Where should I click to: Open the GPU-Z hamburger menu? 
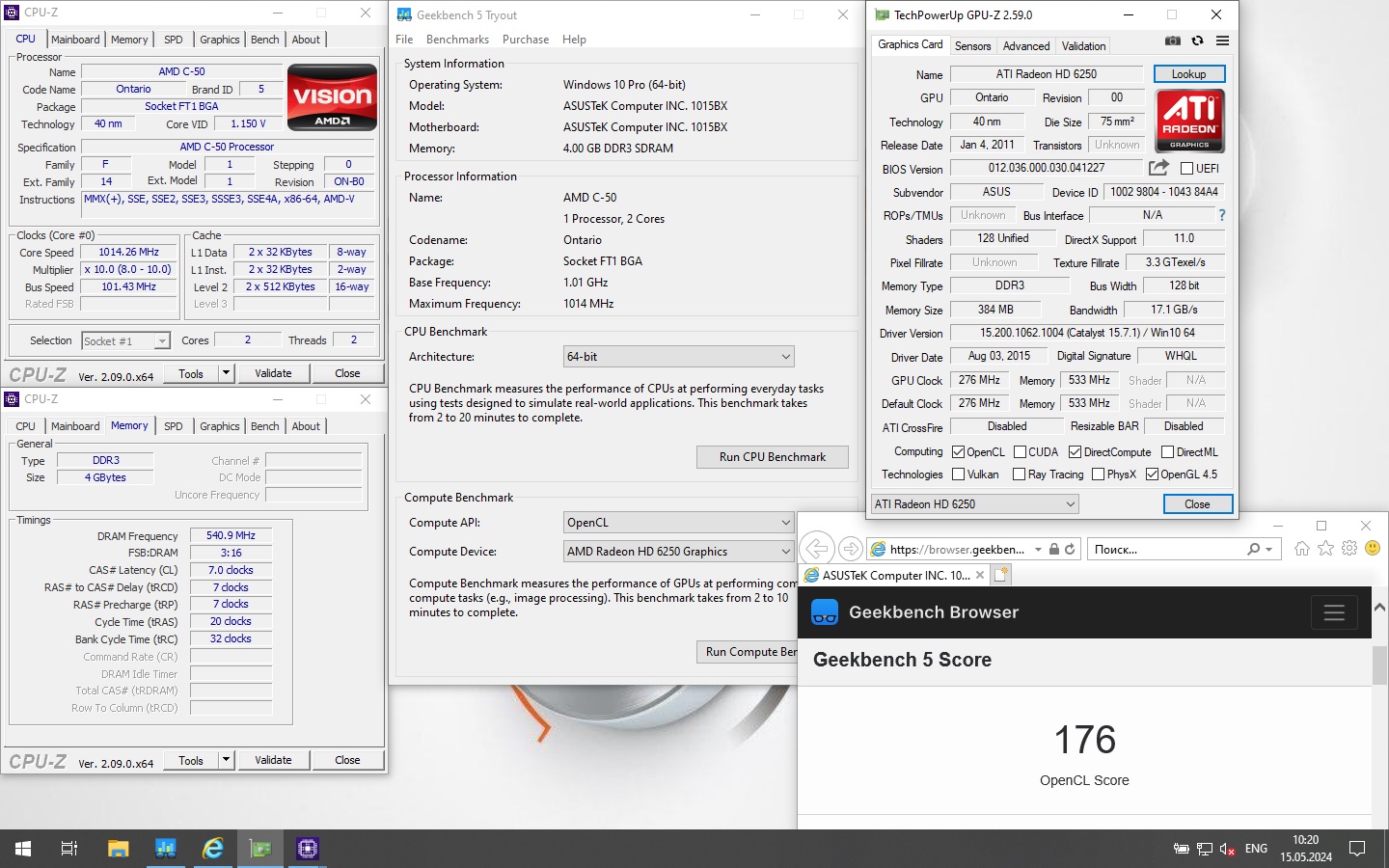click(x=1222, y=41)
